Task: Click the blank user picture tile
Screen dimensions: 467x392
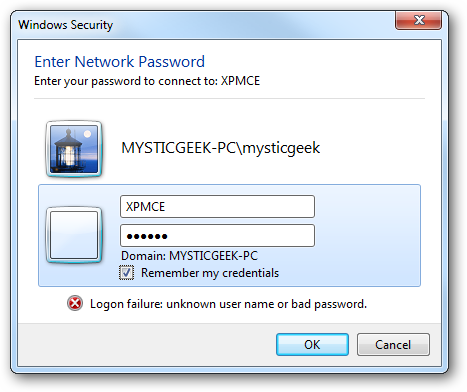Action: pyautogui.click(x=74, y=235)
